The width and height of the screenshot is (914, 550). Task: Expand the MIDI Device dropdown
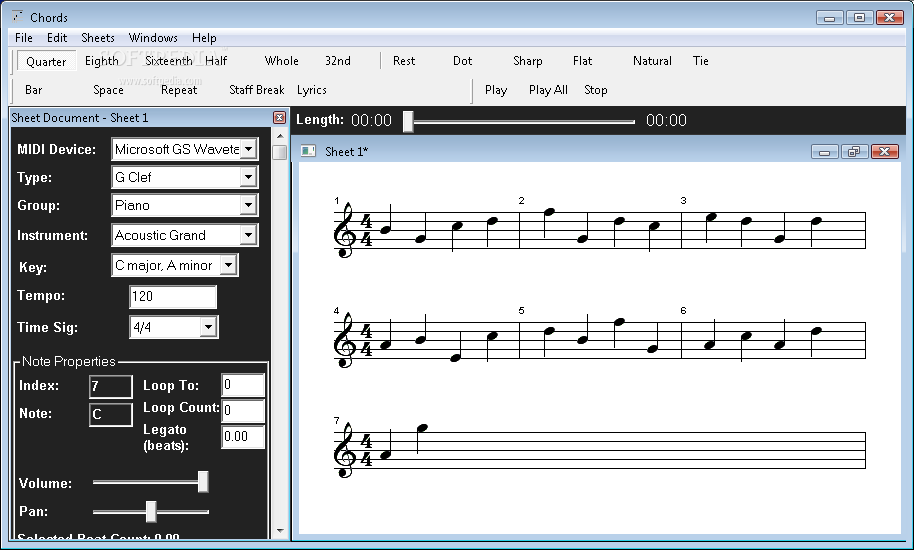248,149
